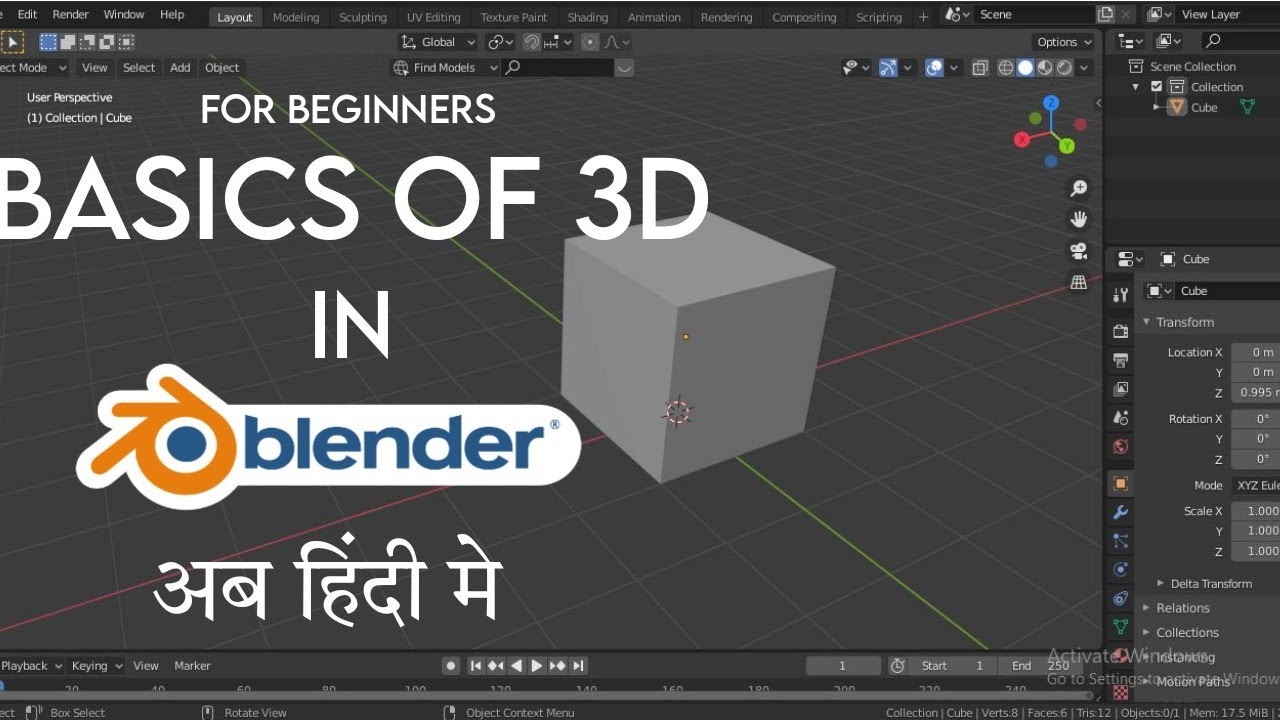Toggle viewport gizmos visibility
Screen dimensions: 1280x720
tap(888, 68)
